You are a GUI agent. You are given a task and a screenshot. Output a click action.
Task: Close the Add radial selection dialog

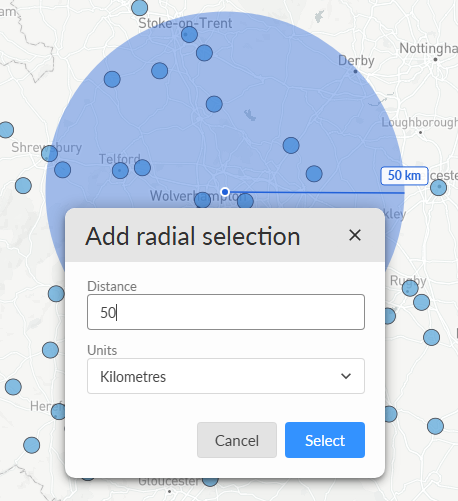click(x=355, y=235)
